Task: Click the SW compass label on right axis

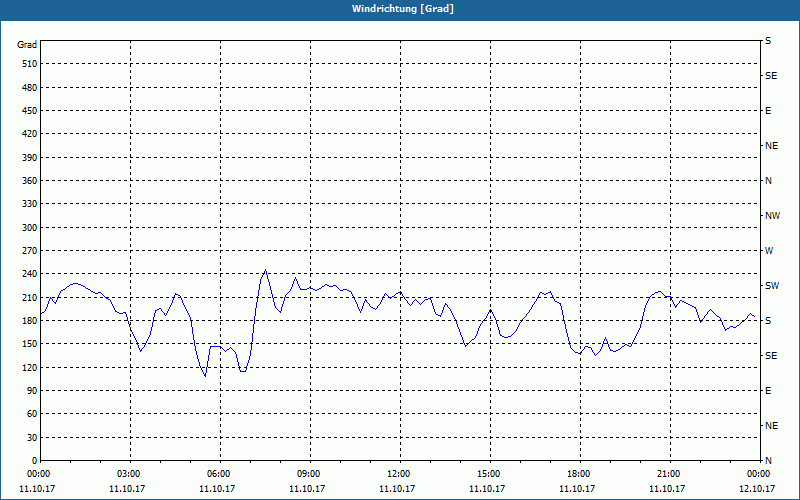Action: (x=772, y=286)
